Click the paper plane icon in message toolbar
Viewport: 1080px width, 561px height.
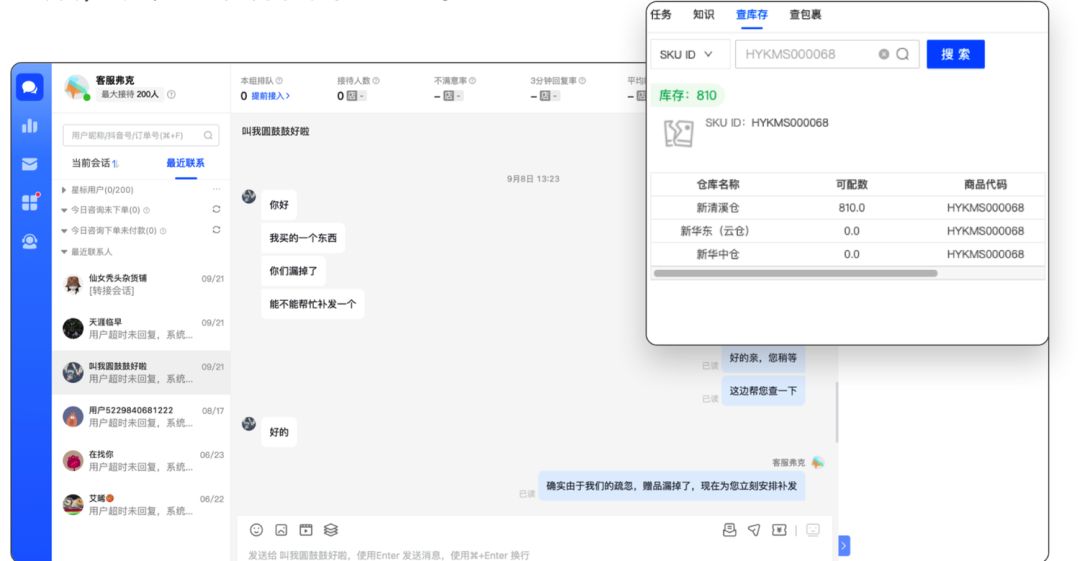point(754,530)
